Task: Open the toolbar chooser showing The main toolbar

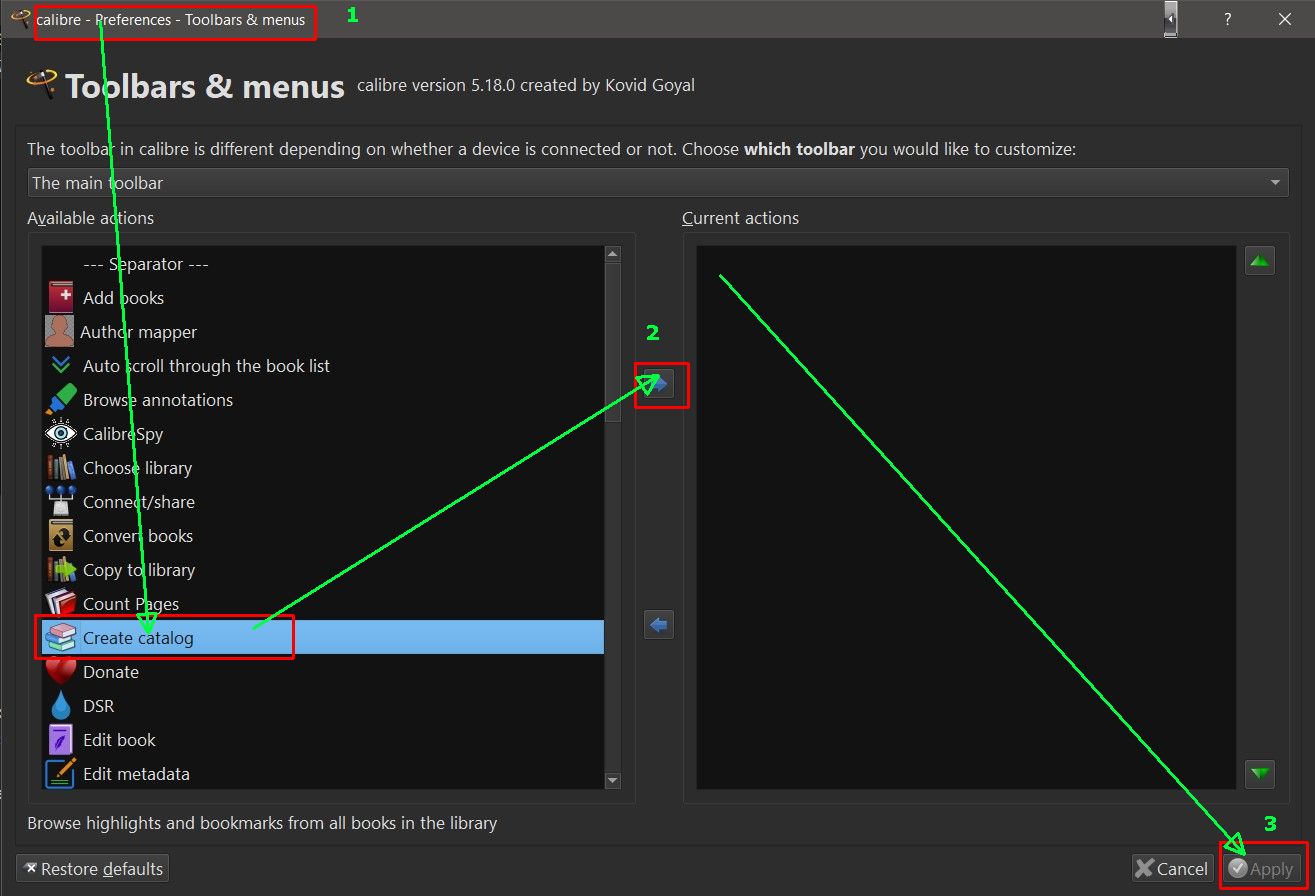Action: click(658, 183)
